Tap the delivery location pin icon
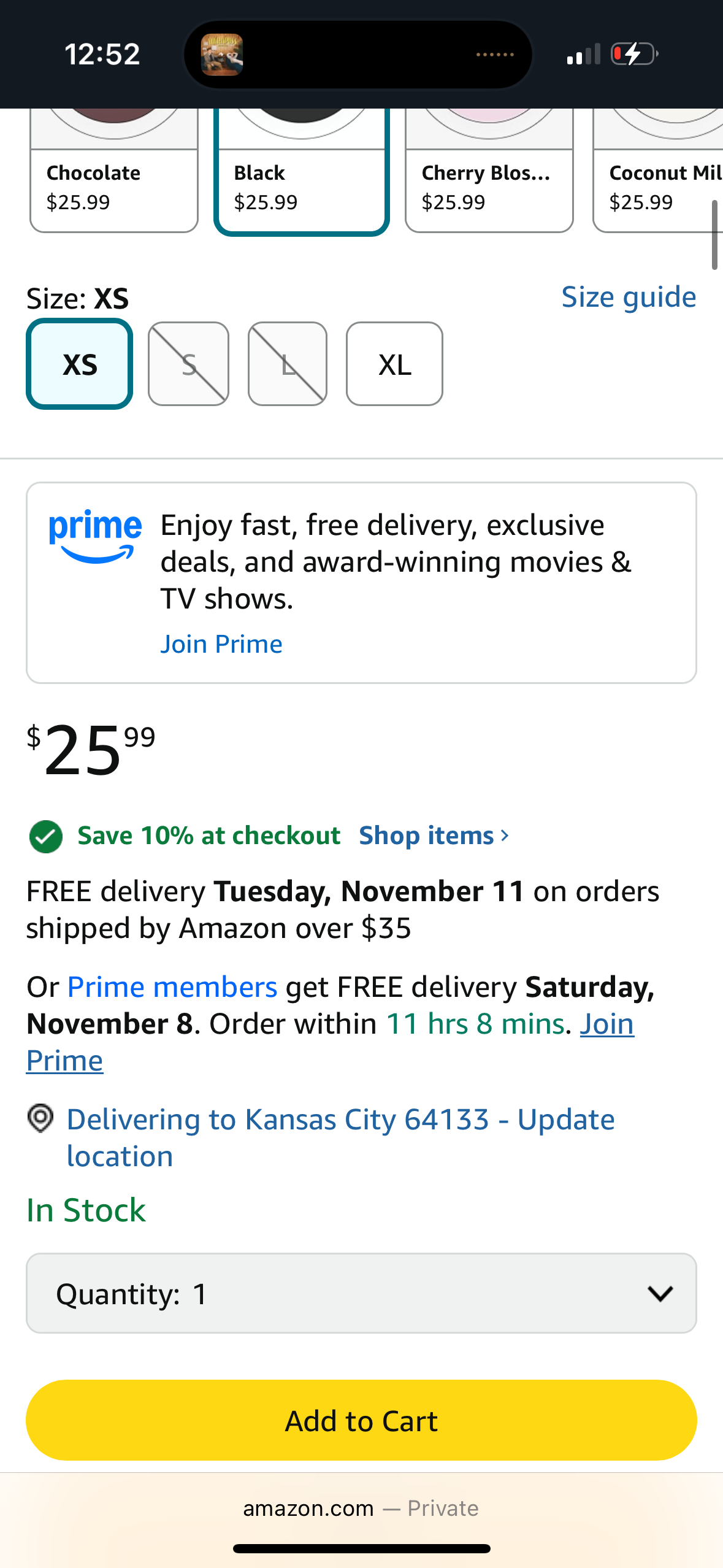The height and width of the screenshot is (1568, 723). click(x=40, y=1118)
